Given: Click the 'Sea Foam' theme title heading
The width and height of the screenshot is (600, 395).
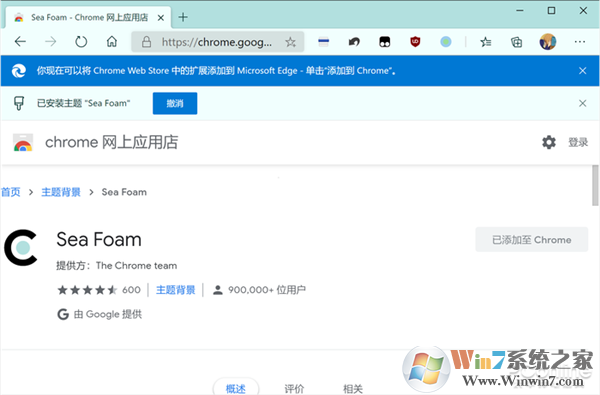Looking at the screenshot, I should point(99,240).
